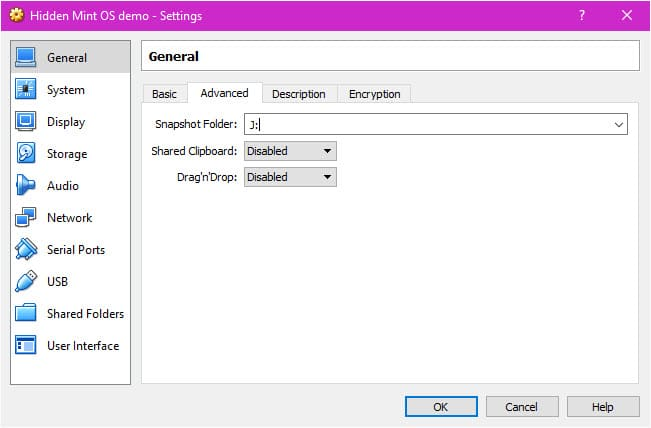Click the General category icon
This screenshot has height=428, width=651.
click(x=26, y=57)
